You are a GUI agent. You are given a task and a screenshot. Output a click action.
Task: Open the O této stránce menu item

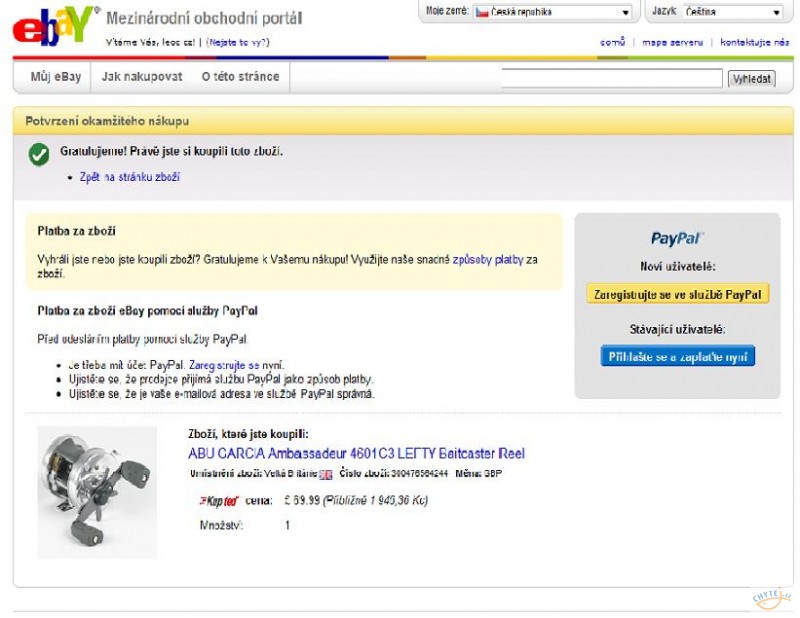coord(240,77)
